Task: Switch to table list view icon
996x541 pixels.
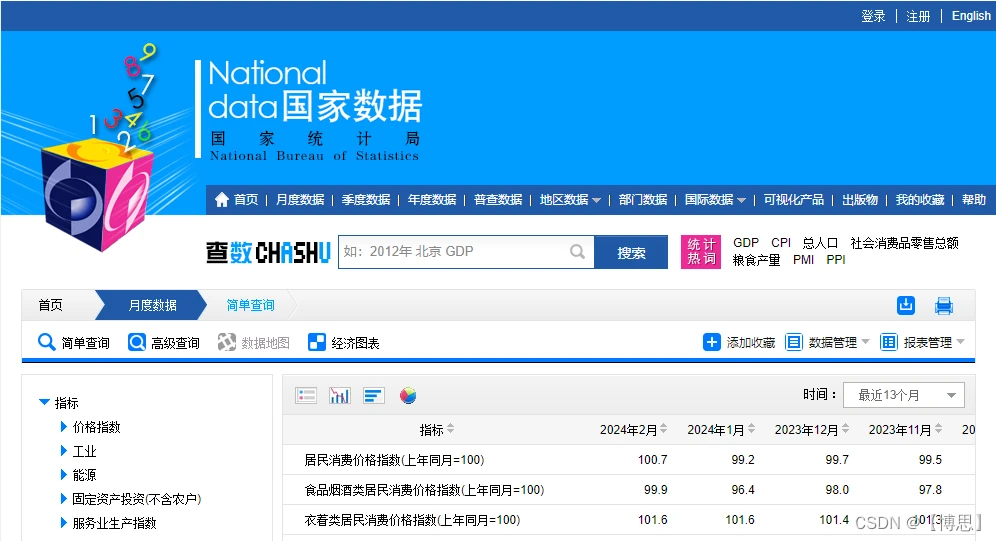Action: [306, 396]
